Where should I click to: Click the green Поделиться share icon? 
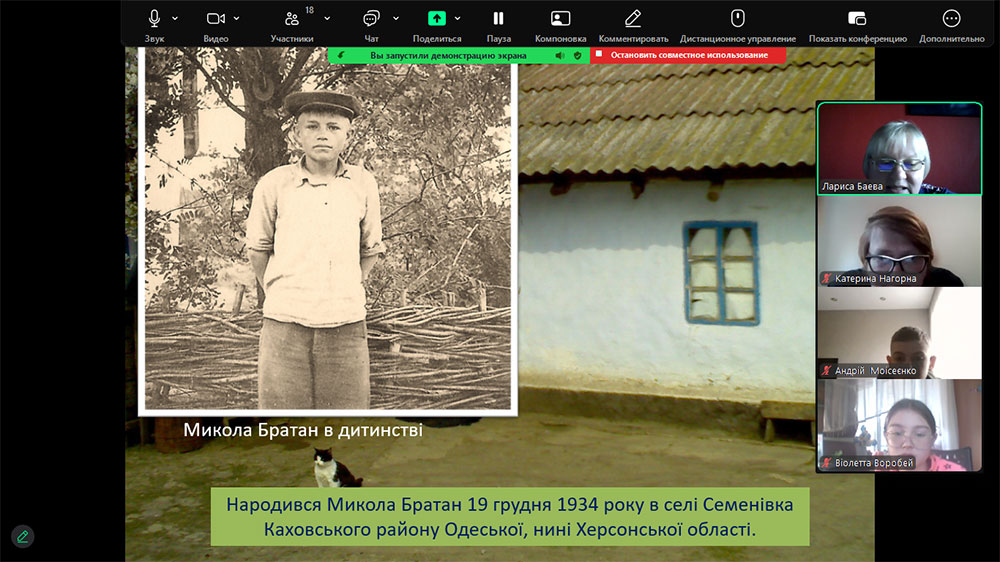pyautogui.click(x=436, y=19)
